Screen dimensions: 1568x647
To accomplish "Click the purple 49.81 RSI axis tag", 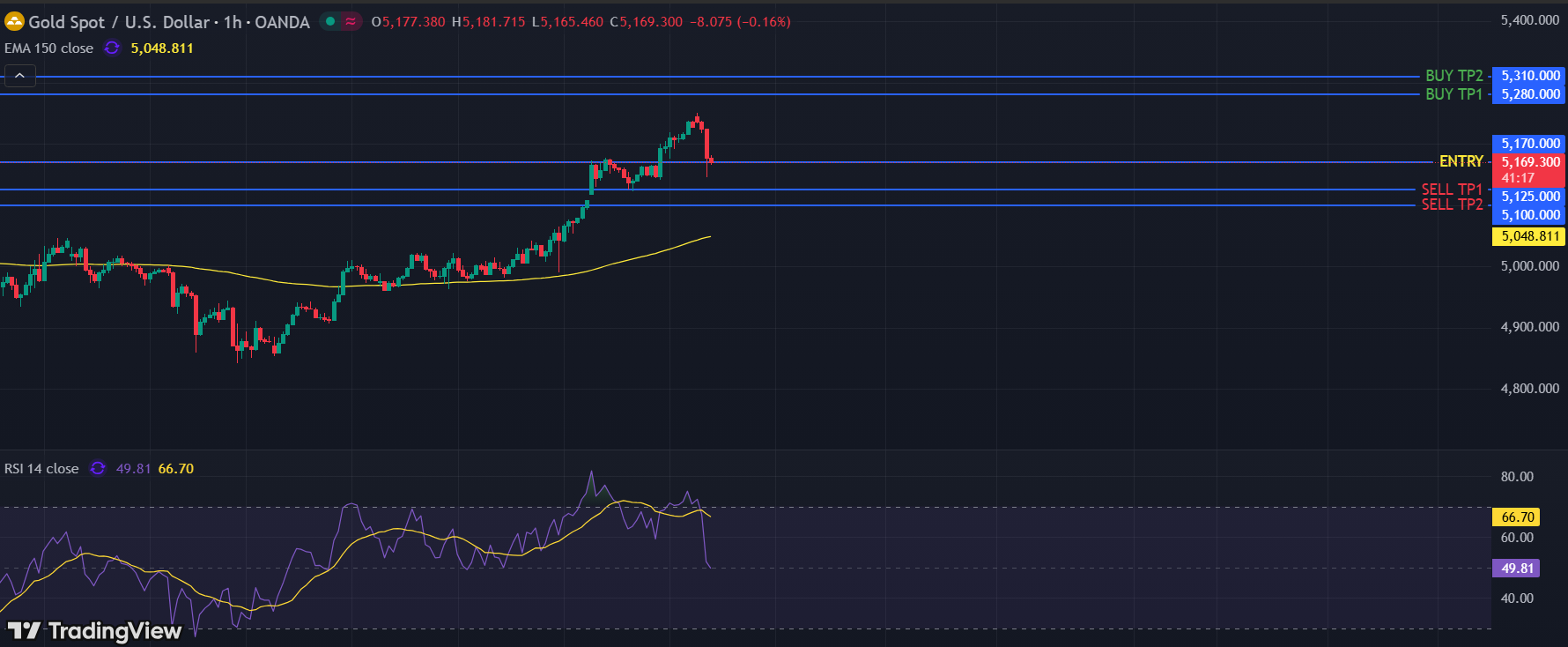I will [1517, 569].
